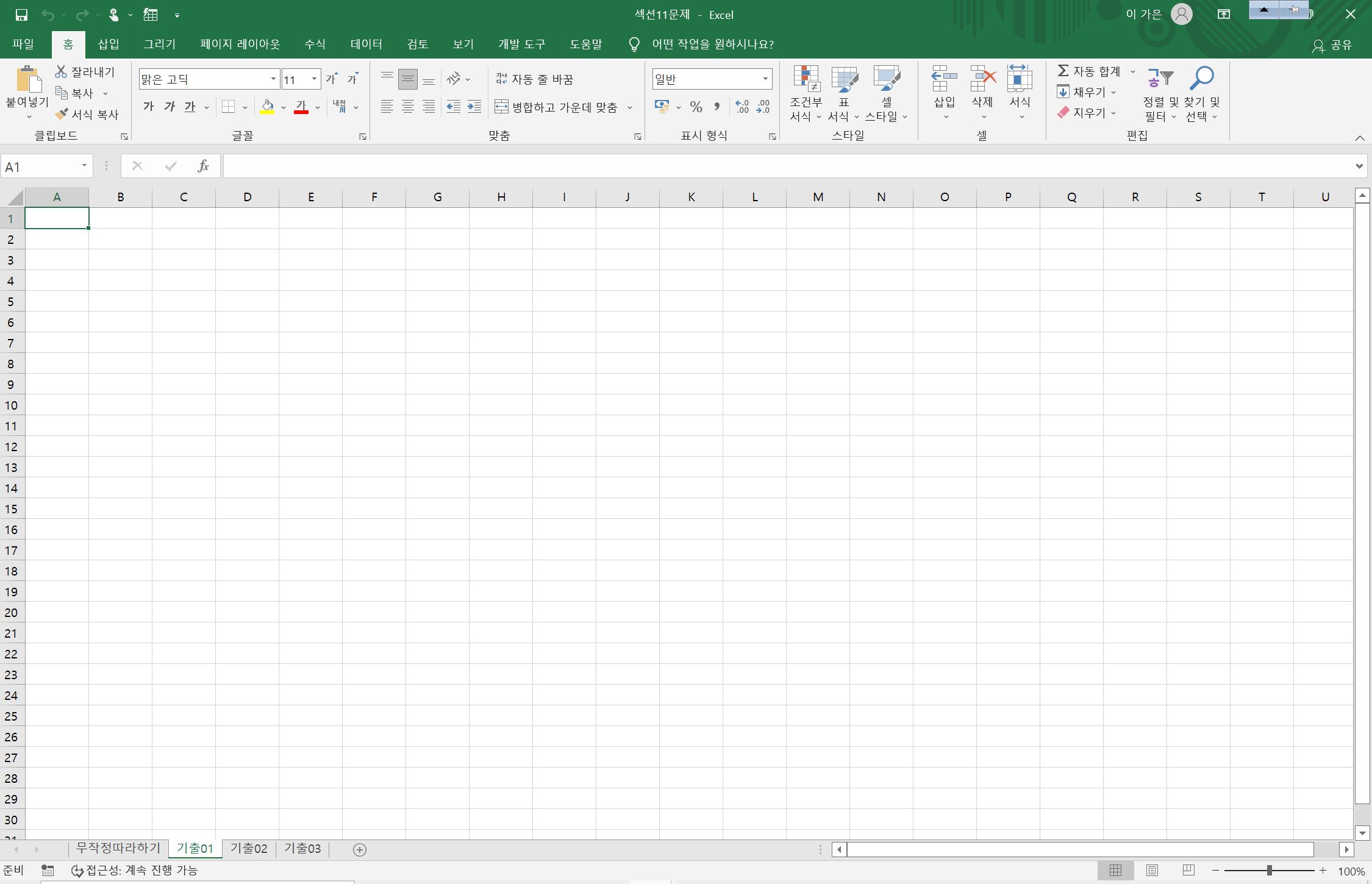Toggle bold text formatting
1372x884 pixels.
(148, 107)
